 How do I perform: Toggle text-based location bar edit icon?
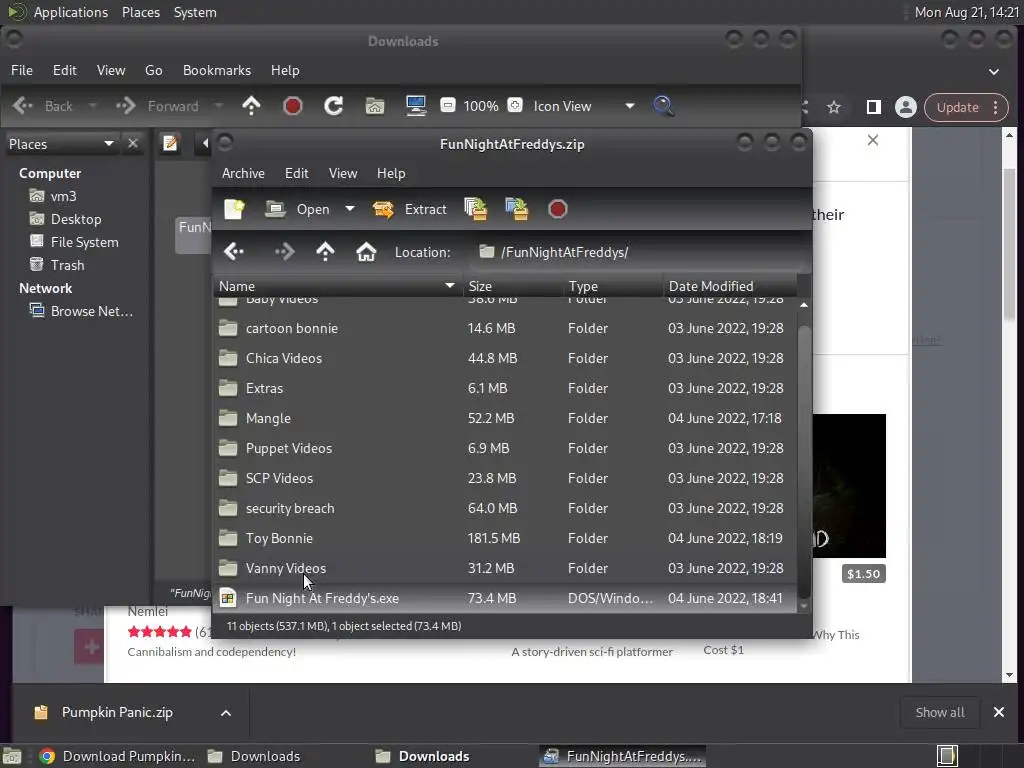tap(170, 143)
